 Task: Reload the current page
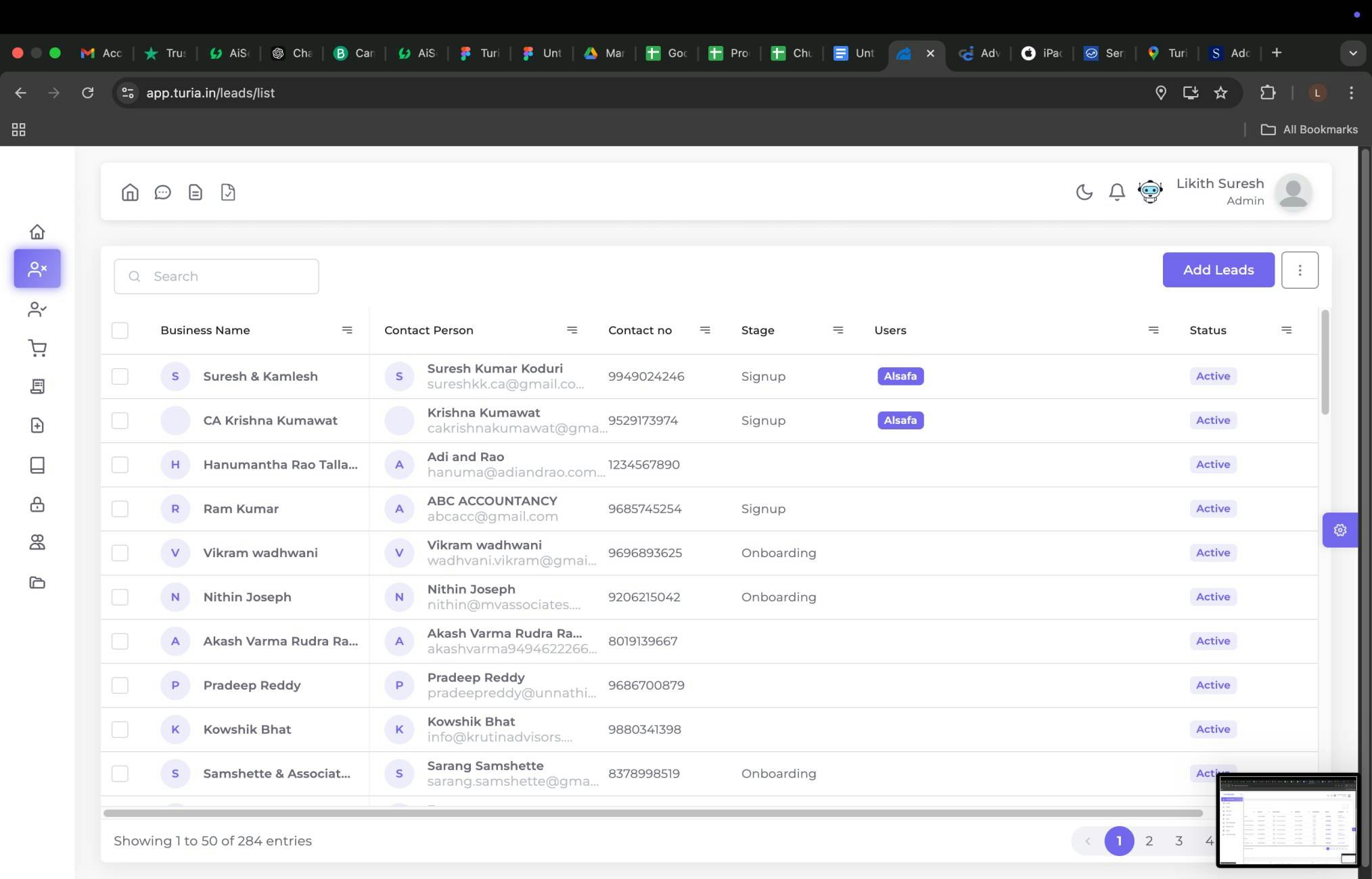pos(87,93)
